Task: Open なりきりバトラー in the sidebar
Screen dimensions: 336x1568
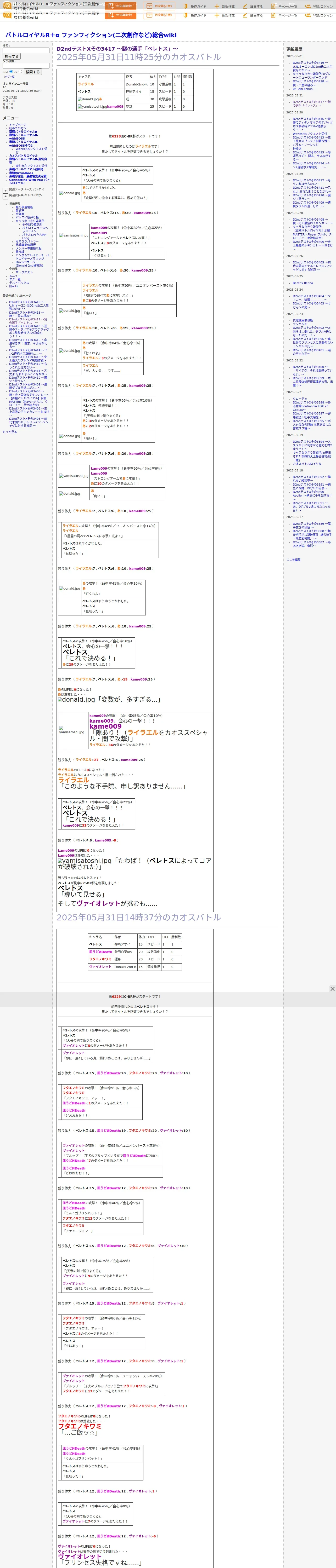Action: tap(27, 242)
